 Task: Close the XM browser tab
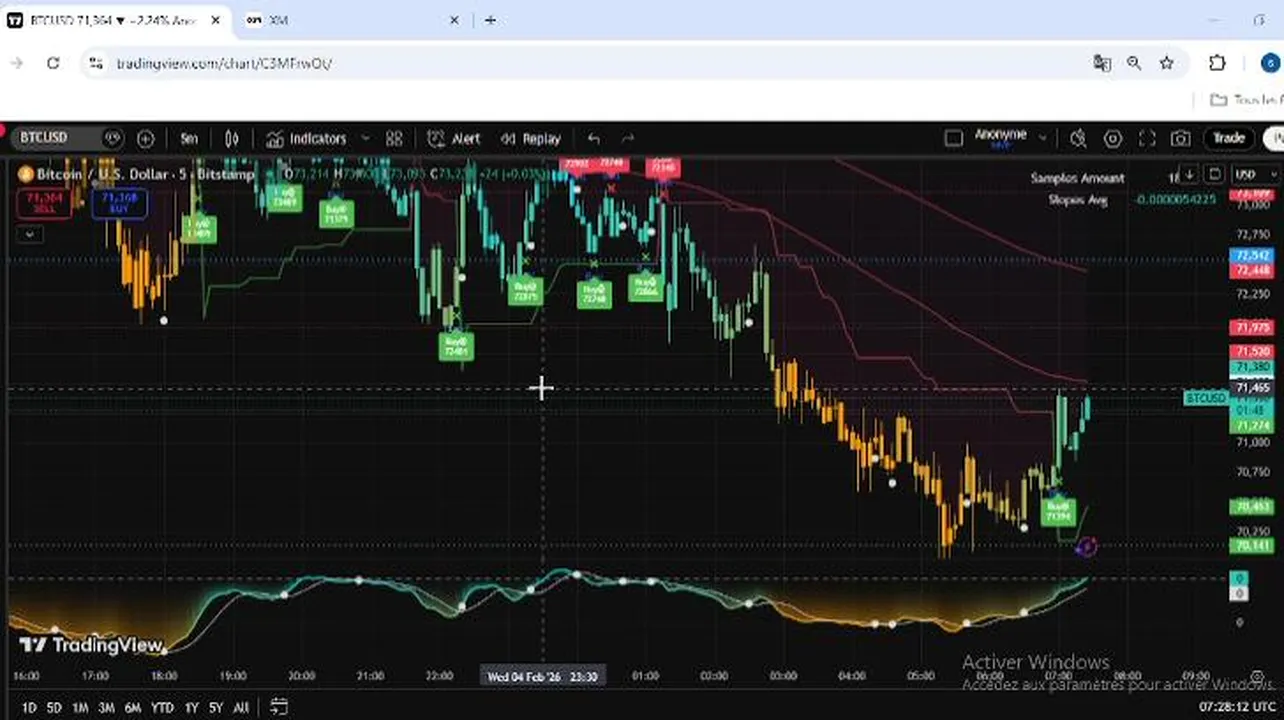(x=455, y=20)
